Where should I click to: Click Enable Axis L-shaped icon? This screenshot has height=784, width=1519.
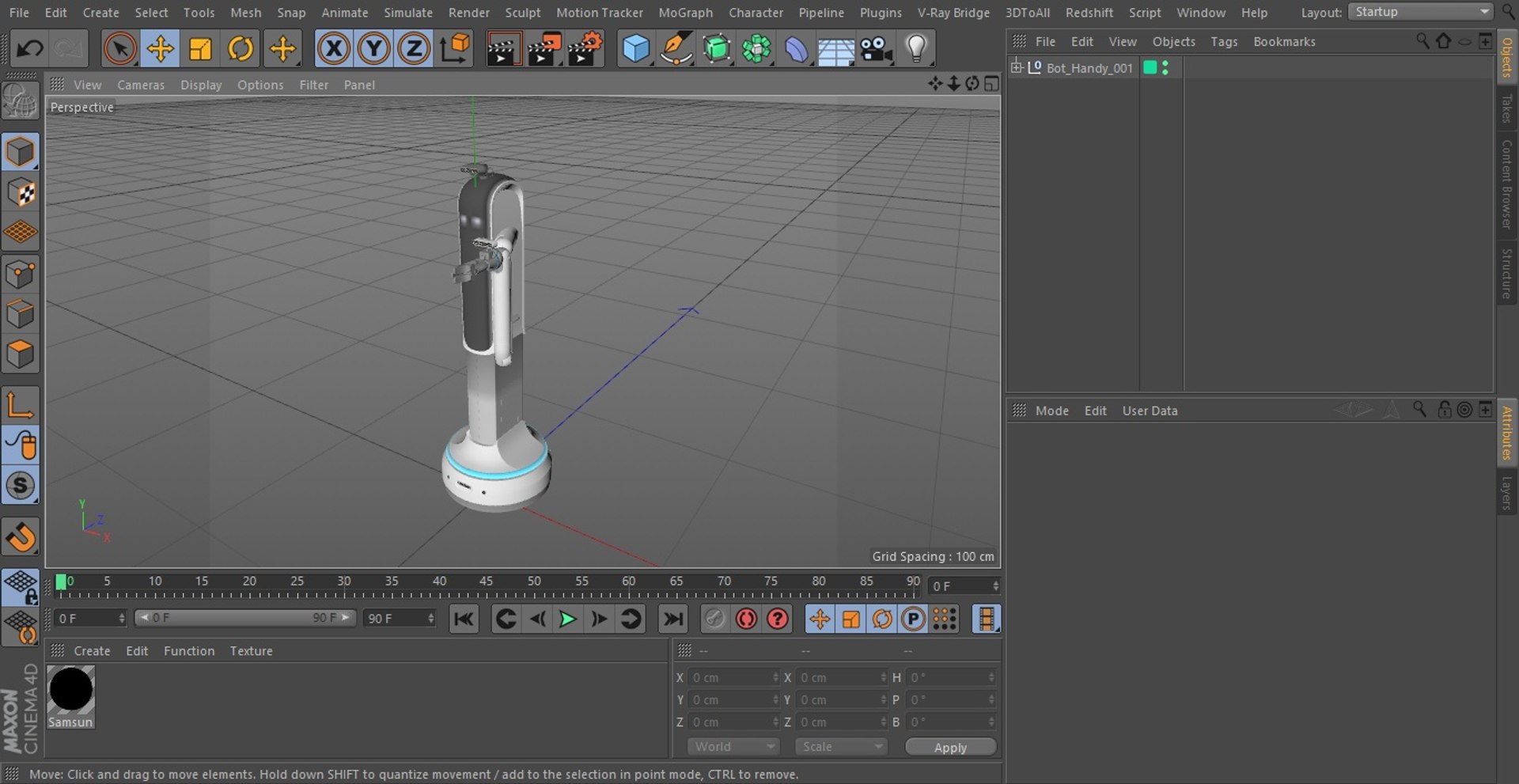tap(21, 405)
